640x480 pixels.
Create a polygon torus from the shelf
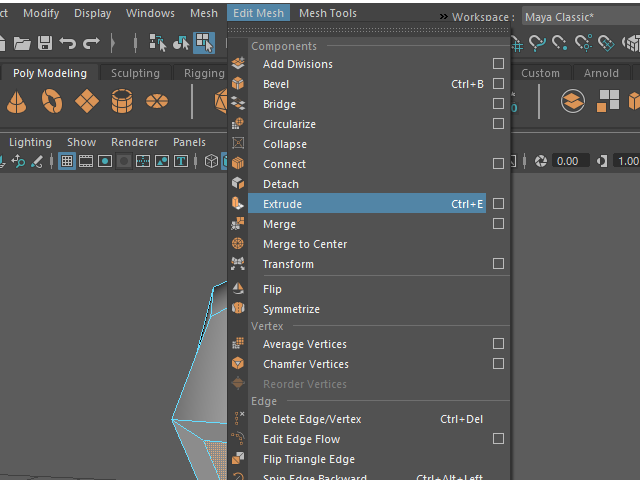(52, 102)
